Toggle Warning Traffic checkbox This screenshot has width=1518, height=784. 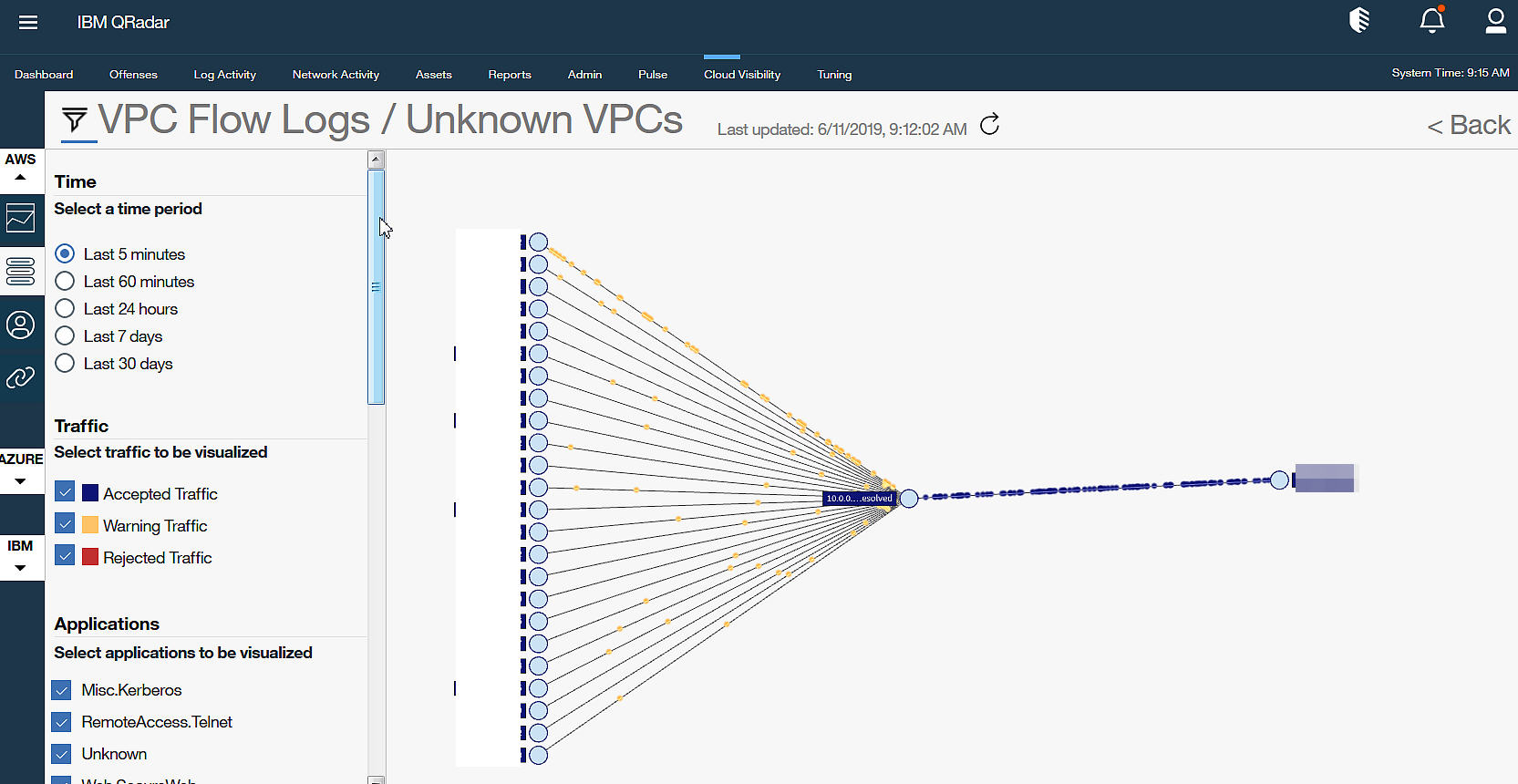65,524
